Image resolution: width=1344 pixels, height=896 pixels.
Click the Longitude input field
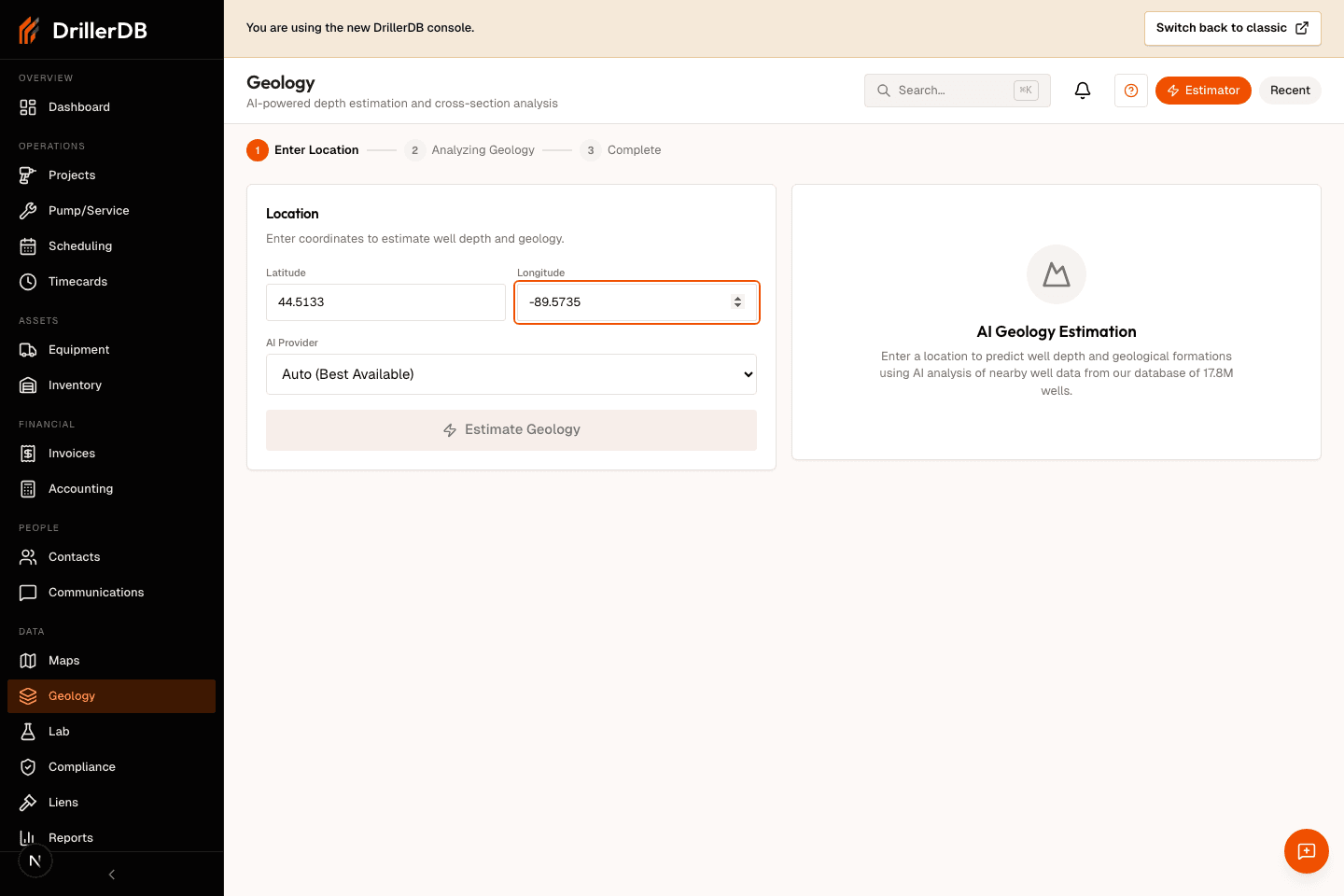[637, 302]
